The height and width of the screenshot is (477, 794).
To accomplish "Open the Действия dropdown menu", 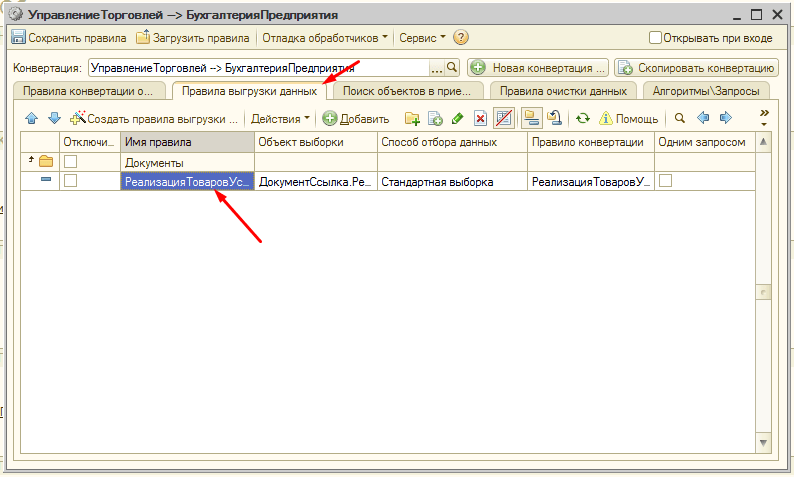I will pyautogui.click(x=280, y=118).
